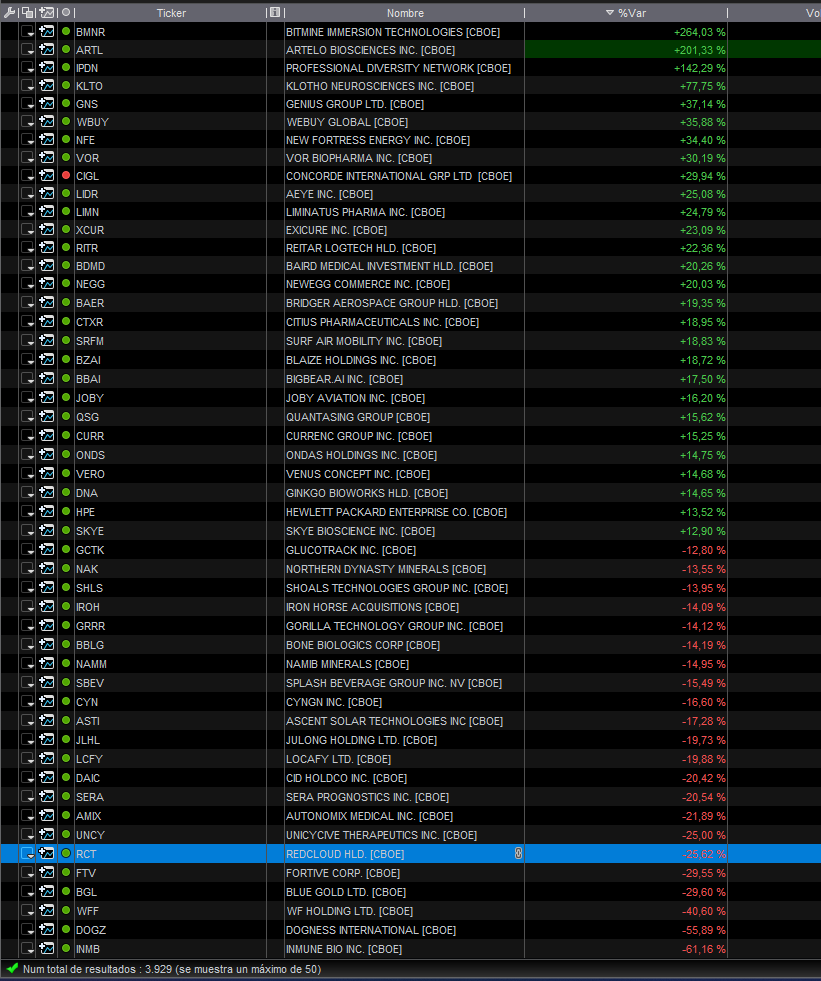Sort by the Ticker column header

[171, 13]
